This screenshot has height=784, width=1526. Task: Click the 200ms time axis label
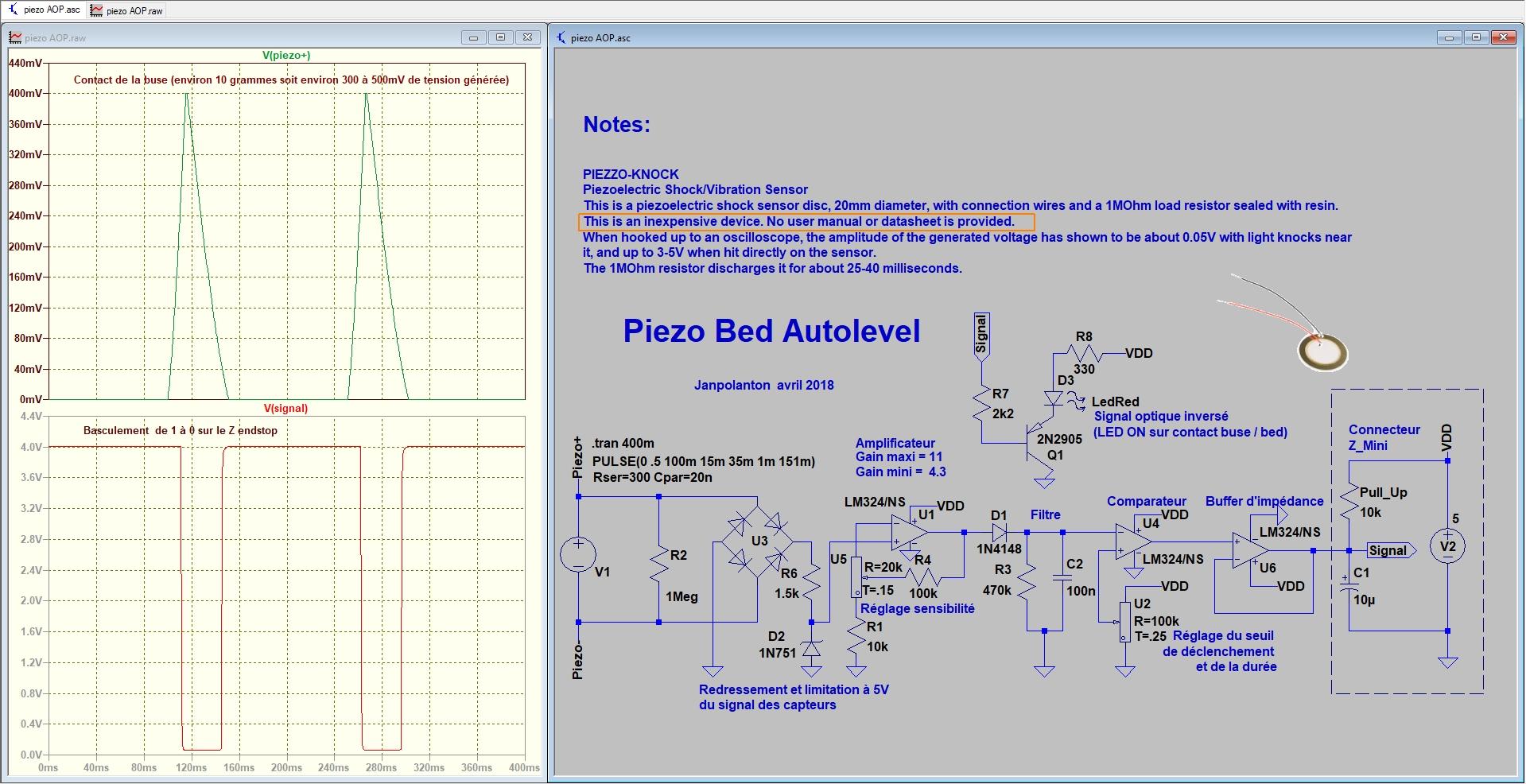tap(286, 767)
